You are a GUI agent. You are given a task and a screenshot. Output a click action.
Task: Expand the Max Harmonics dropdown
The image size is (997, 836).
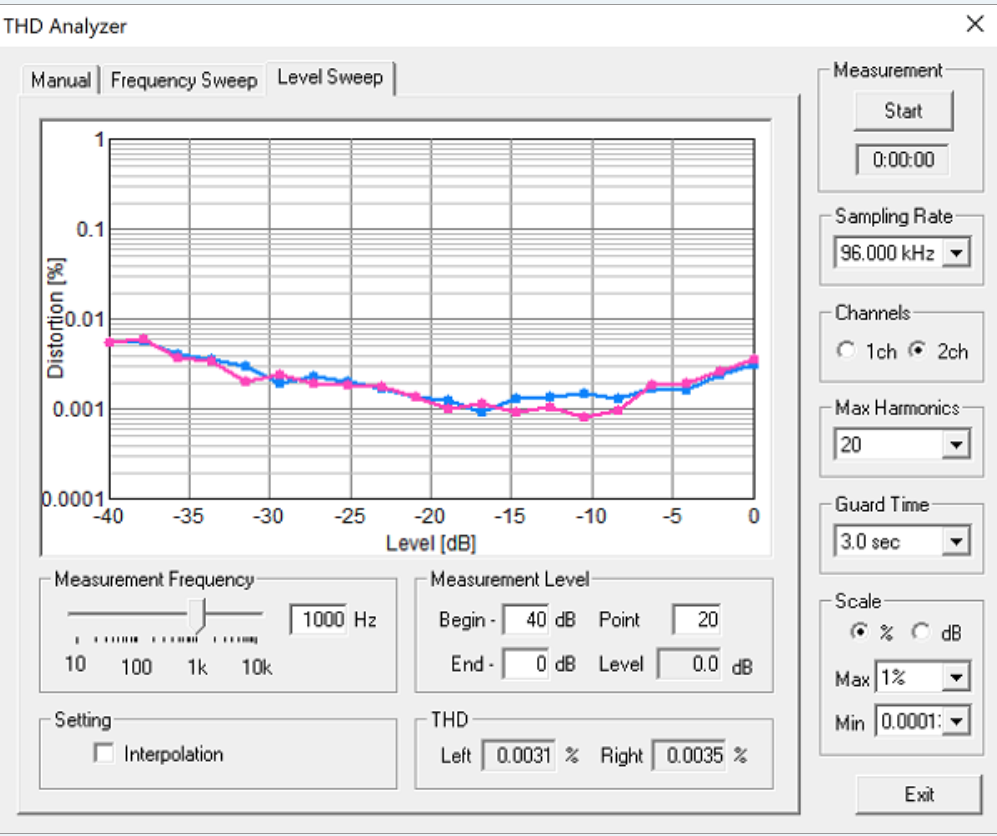point(956,444)
